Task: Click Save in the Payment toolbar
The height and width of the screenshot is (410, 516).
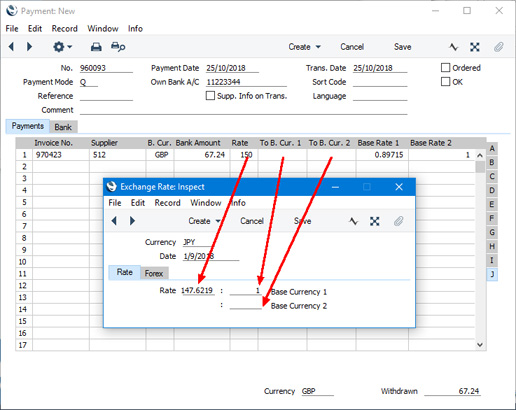Action: [402, 47]
